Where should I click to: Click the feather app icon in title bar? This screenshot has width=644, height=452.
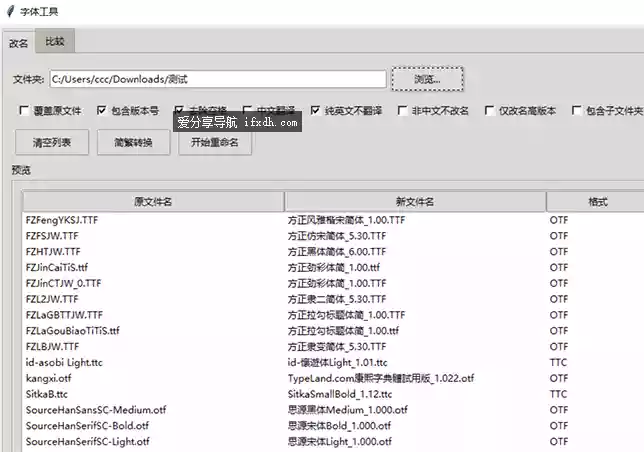click(11, 11)
